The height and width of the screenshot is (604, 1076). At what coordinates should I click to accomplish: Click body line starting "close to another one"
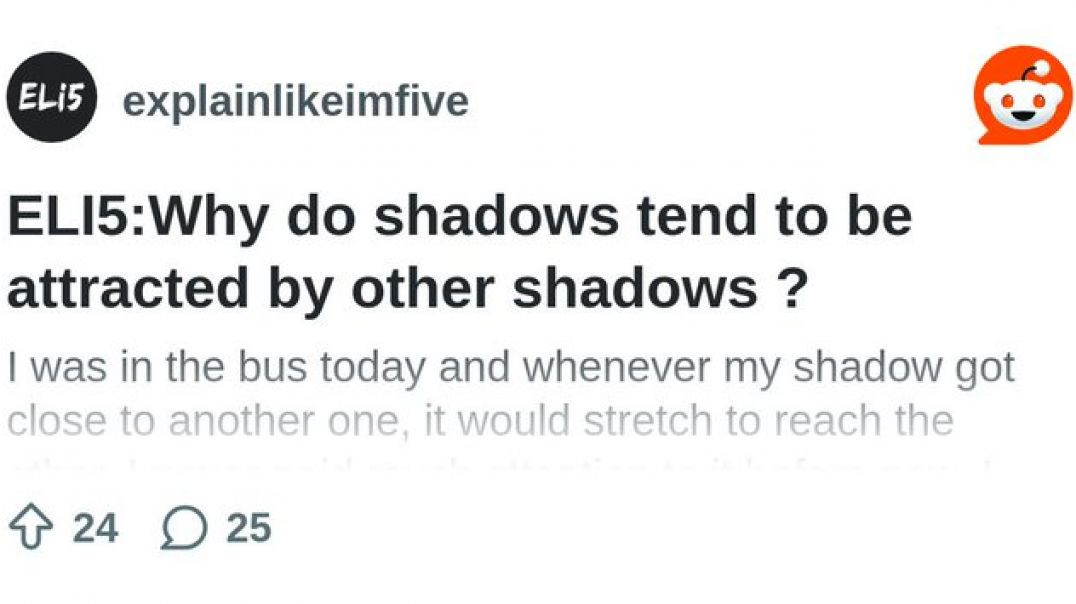point(480,420)
